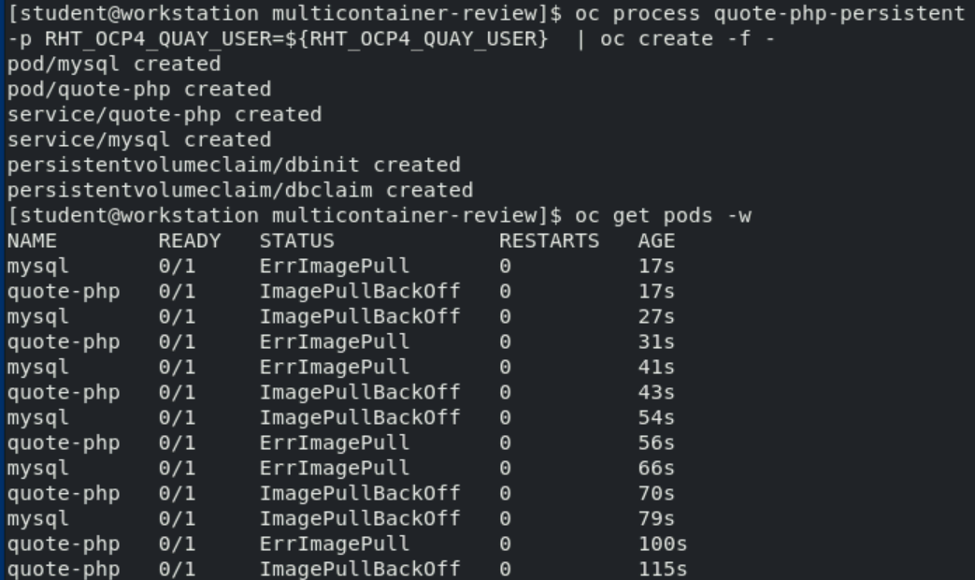Click the persistentvolumeclaim/dbinit created line

pyautogui.click(x=233, y=164)
